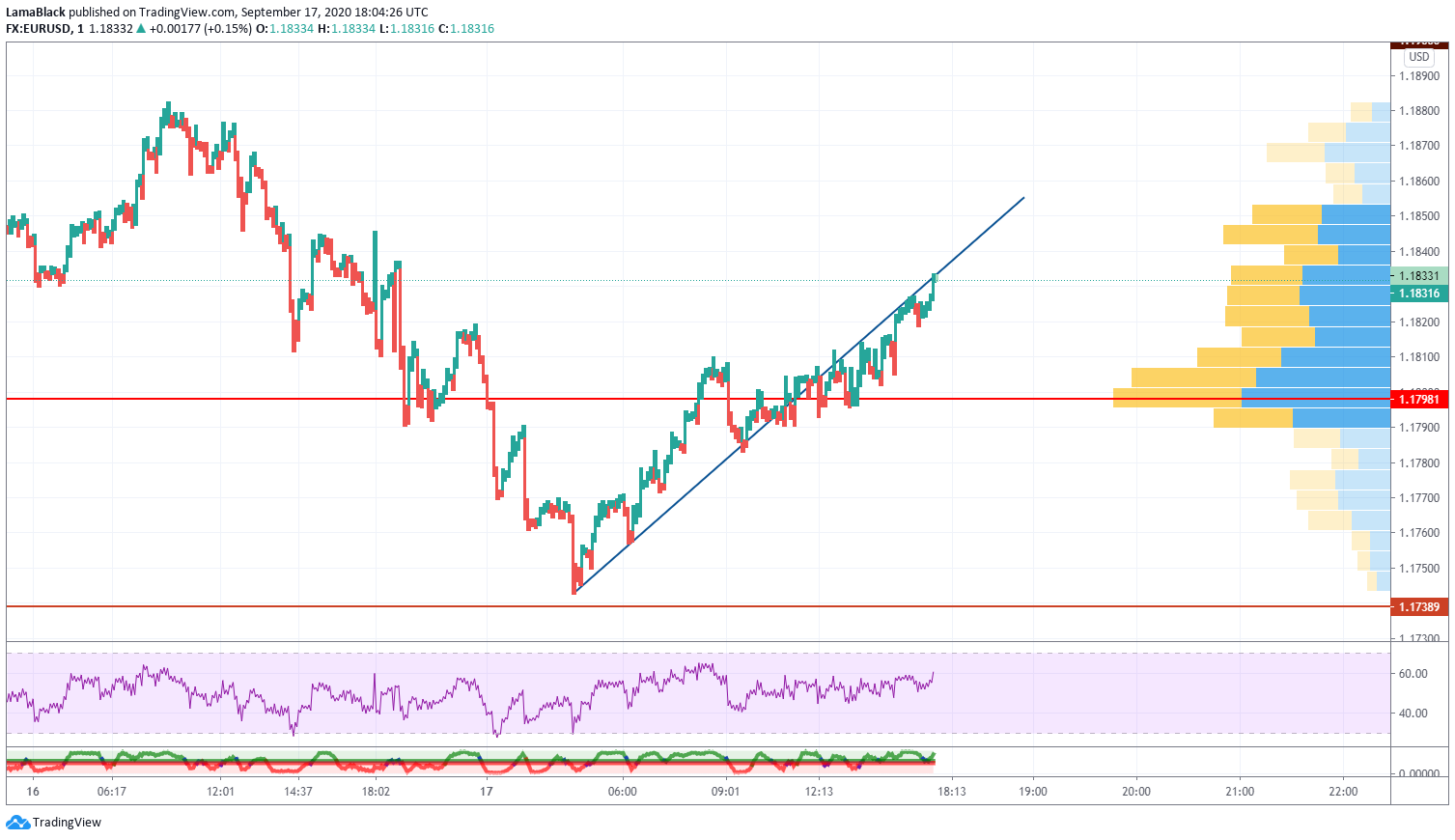This screenshot has width=1455, height=840.
Task: Open the USD currency label on price axis
Action: (1418, 57)
